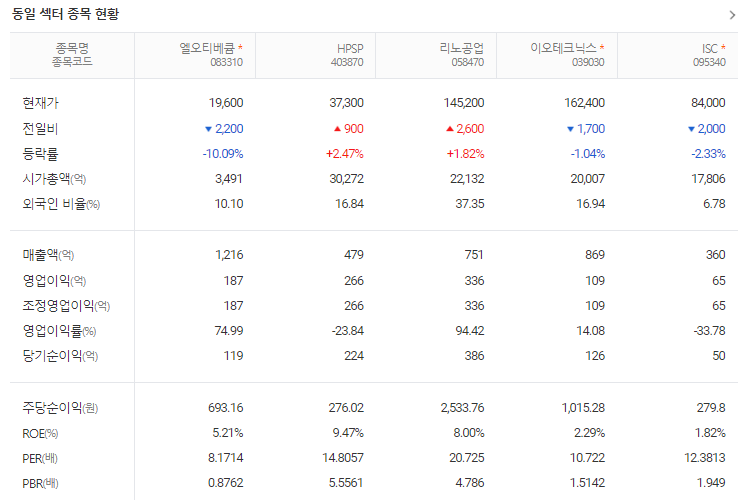Click the up-arrow change value 900

349,129
